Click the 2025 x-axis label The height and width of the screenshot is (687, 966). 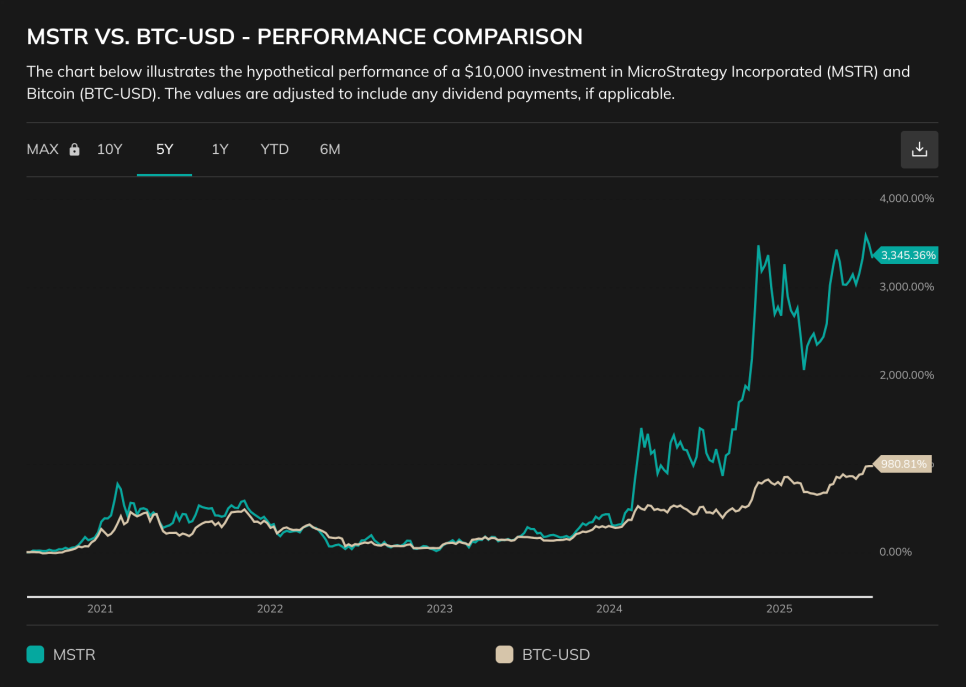(779, 609)
